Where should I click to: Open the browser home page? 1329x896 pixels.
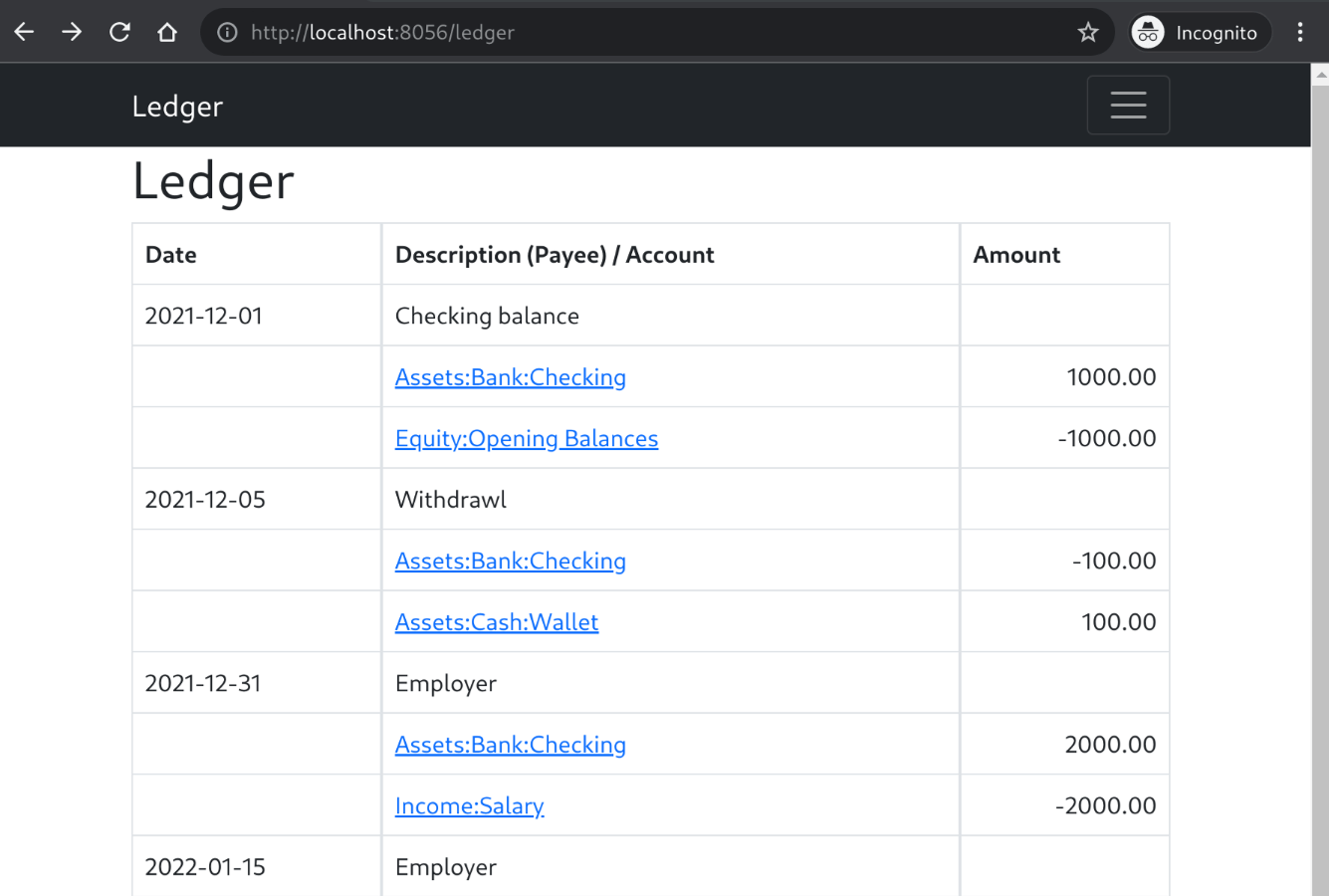pyautogui.click(x=166, y=31)
